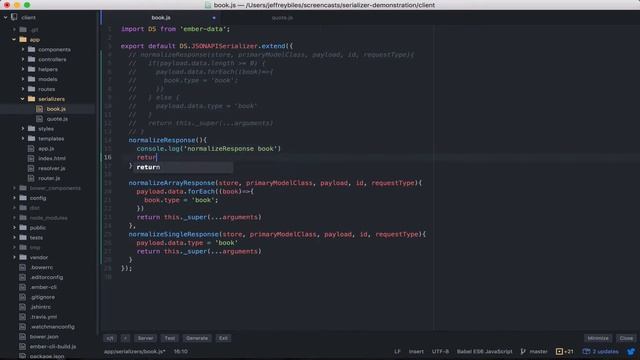Click the 2 updates status link
The image size is (640, 360).
(605, 351)
